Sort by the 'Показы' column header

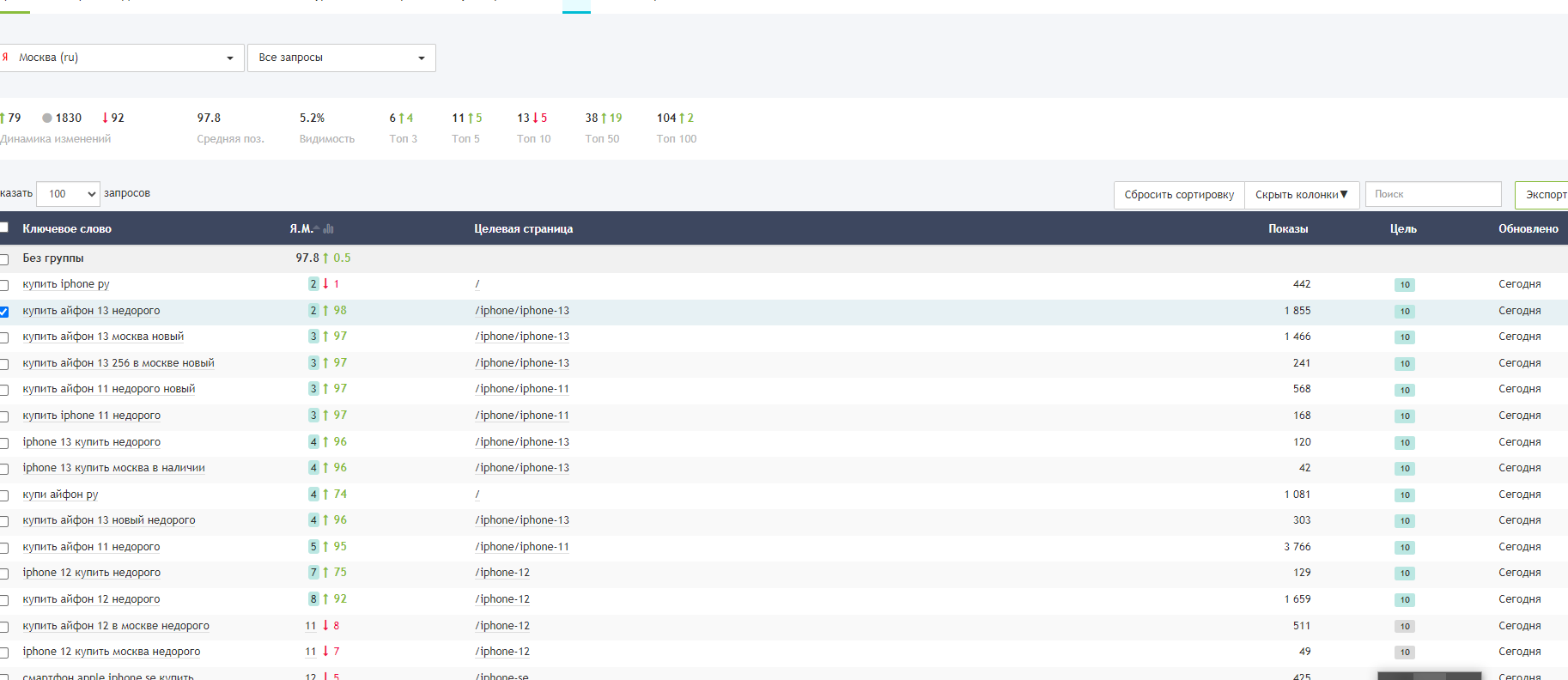coord(1288,229)
